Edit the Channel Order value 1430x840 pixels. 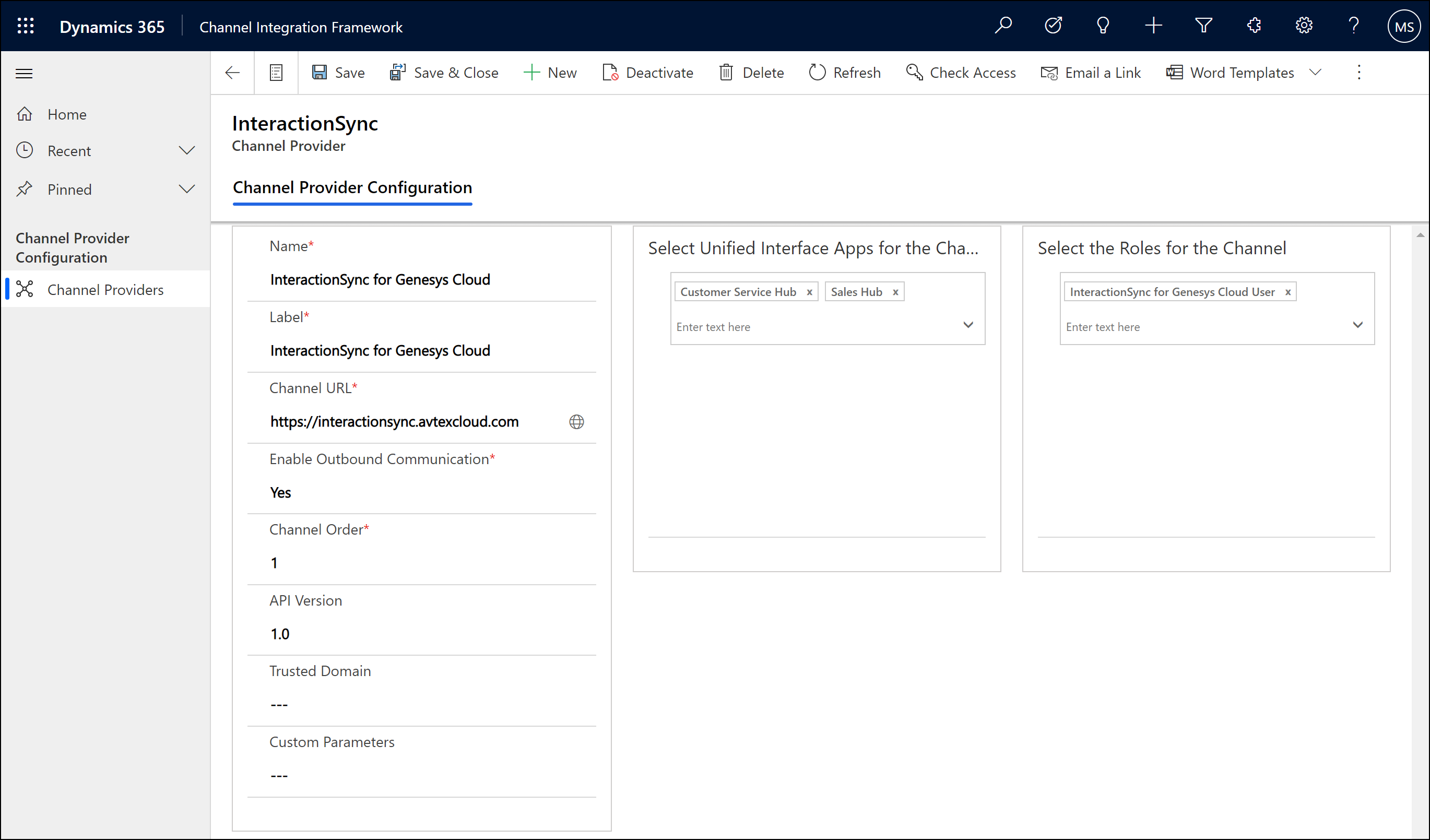(x=422, y=563)
